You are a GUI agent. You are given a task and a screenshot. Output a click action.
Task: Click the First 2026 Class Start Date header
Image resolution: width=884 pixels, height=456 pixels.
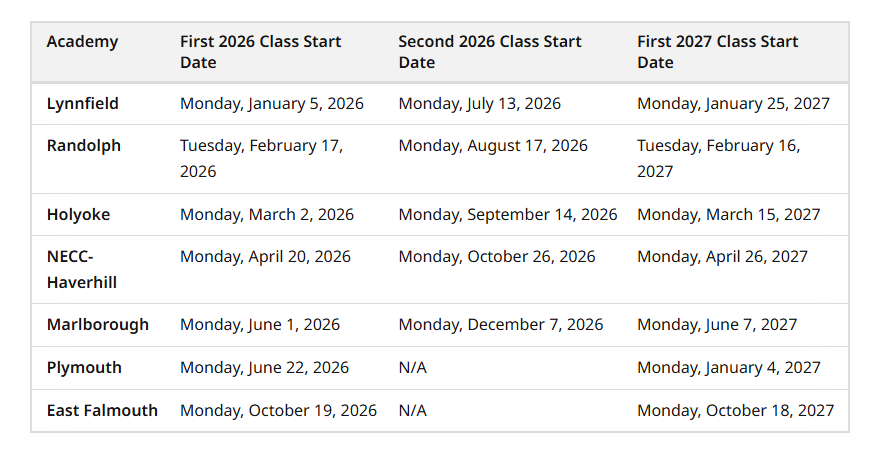[260, 52]
